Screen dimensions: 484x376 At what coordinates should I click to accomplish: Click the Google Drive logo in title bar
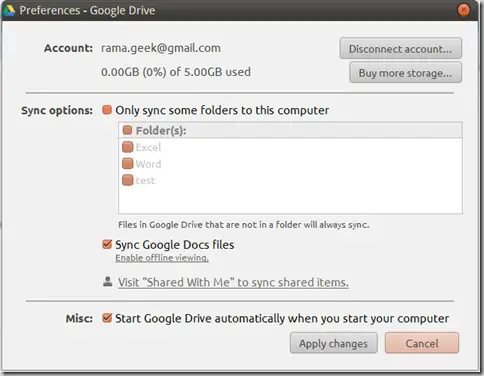(x=9, y=11)
